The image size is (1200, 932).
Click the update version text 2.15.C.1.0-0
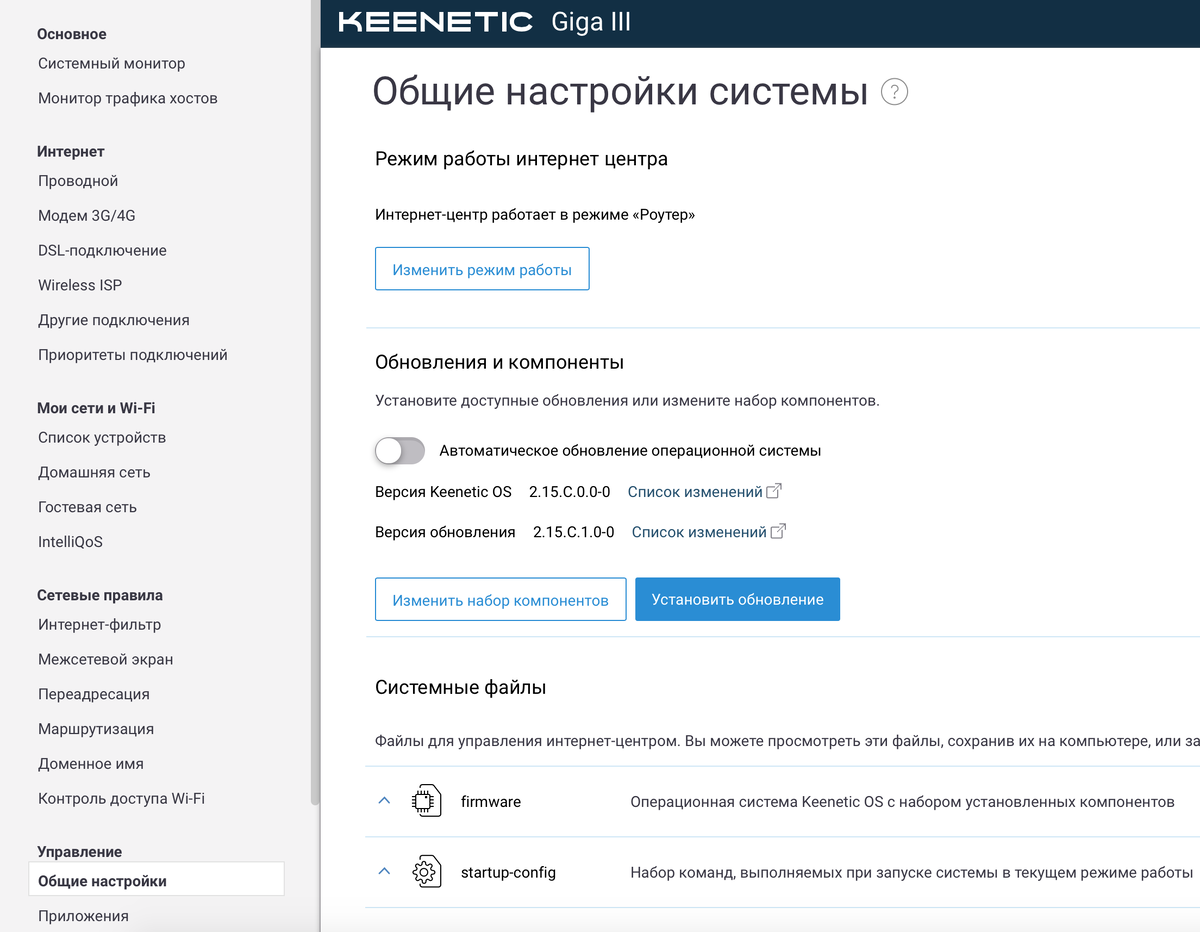(x=573, y=532)
